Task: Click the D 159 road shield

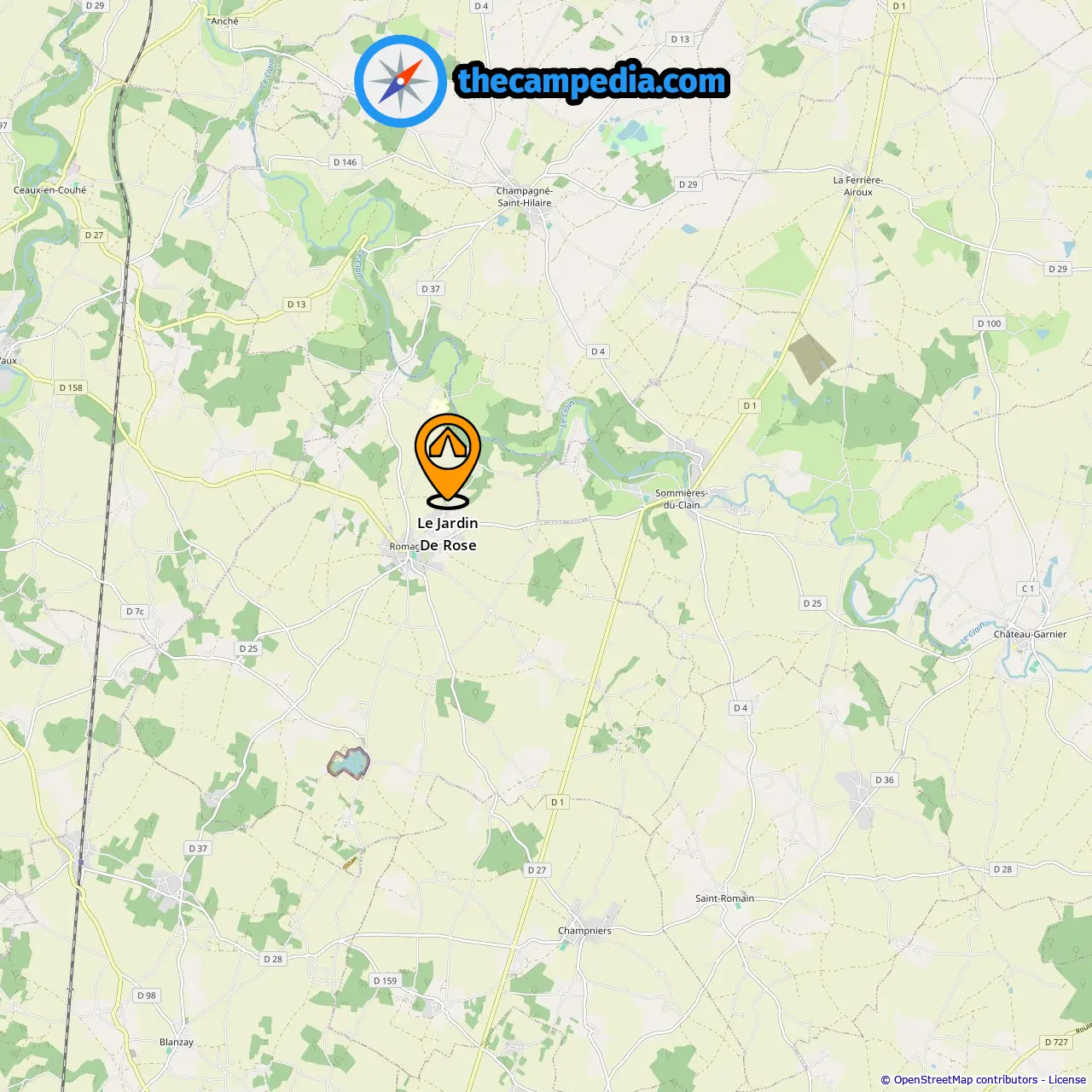Action: pyautogui.click(x=386, y=980)
